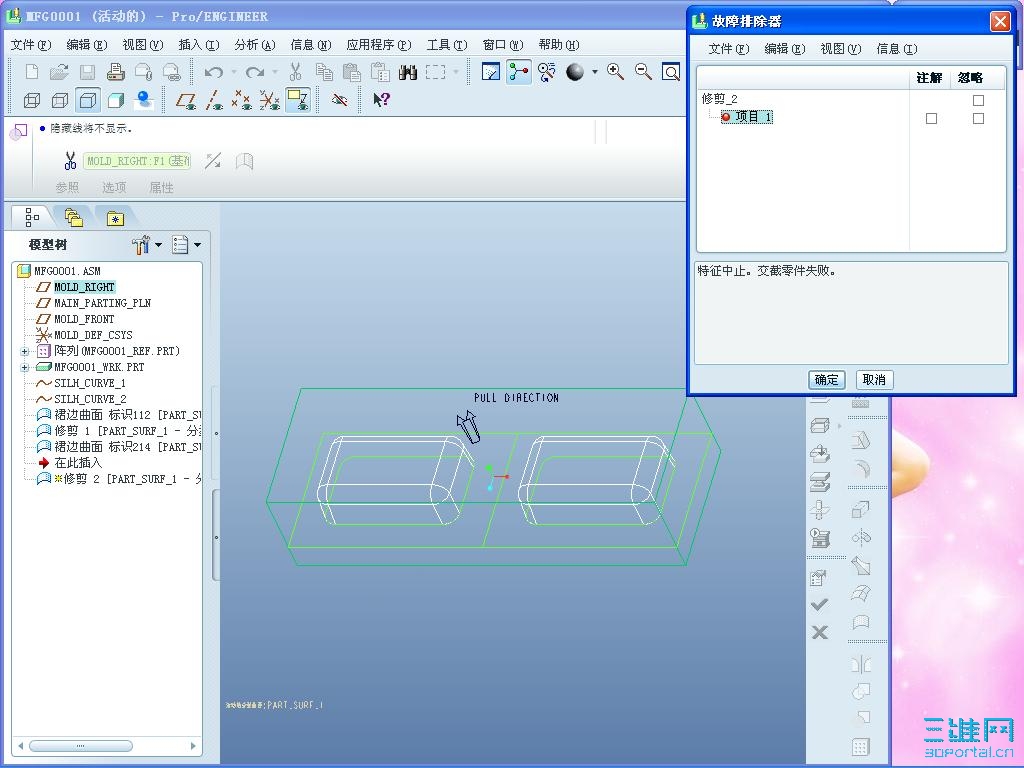The image size is (1024, 768).
Task: Click the Undo arrow icon
Action: 214,72
